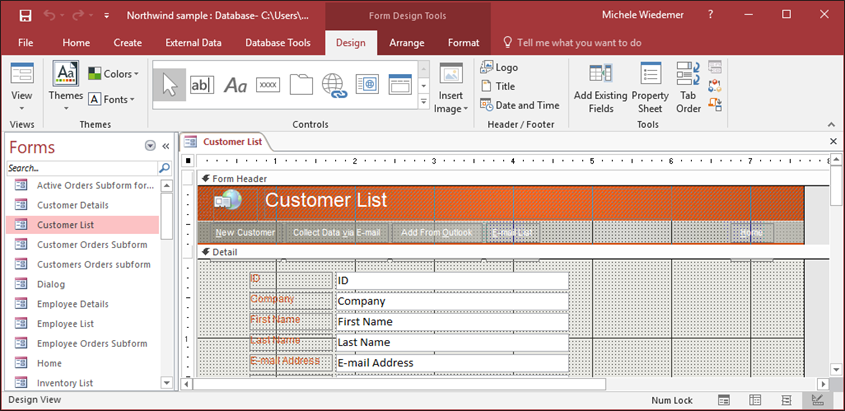Click Convert Form's Macros to Visual Basic icon

[715, 104]
